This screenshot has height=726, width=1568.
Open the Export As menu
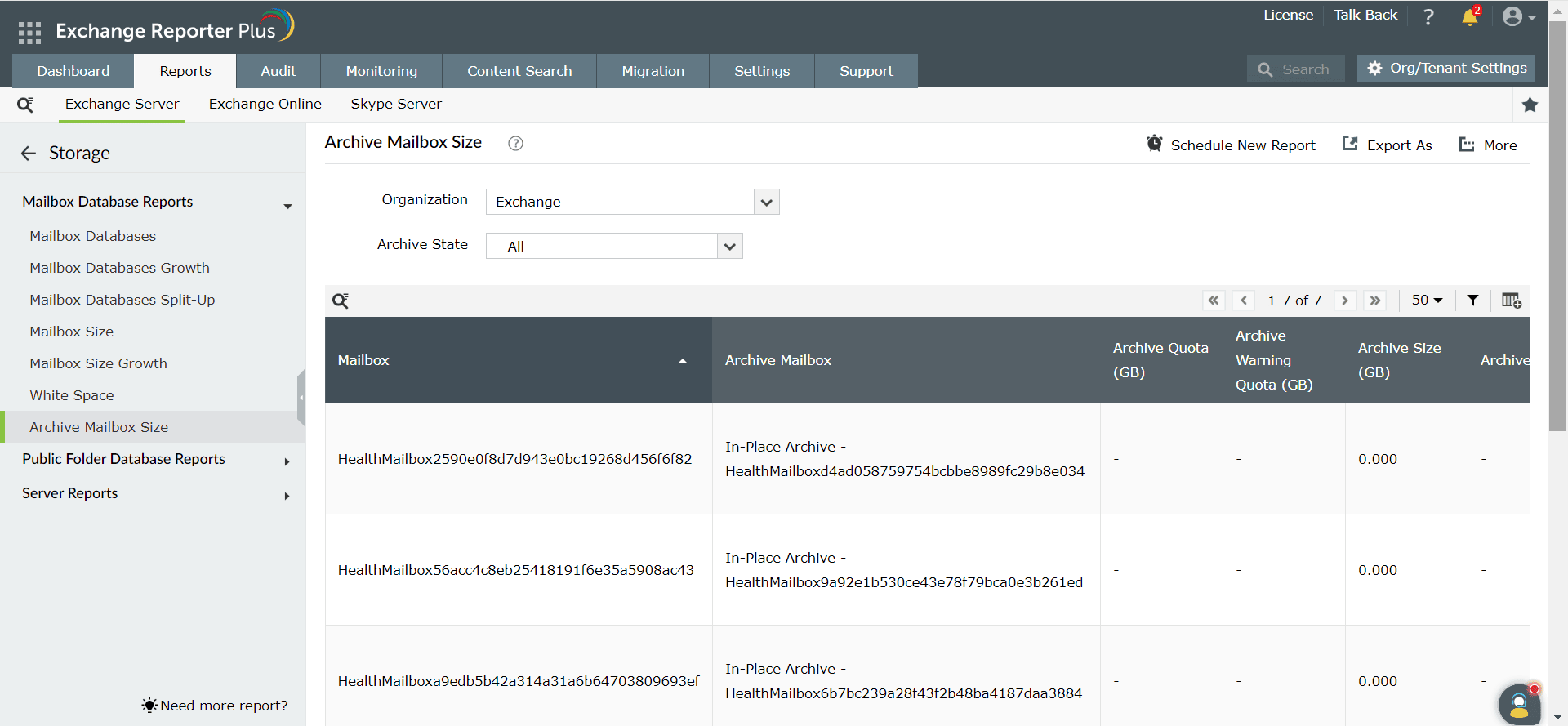(1387, 145)
